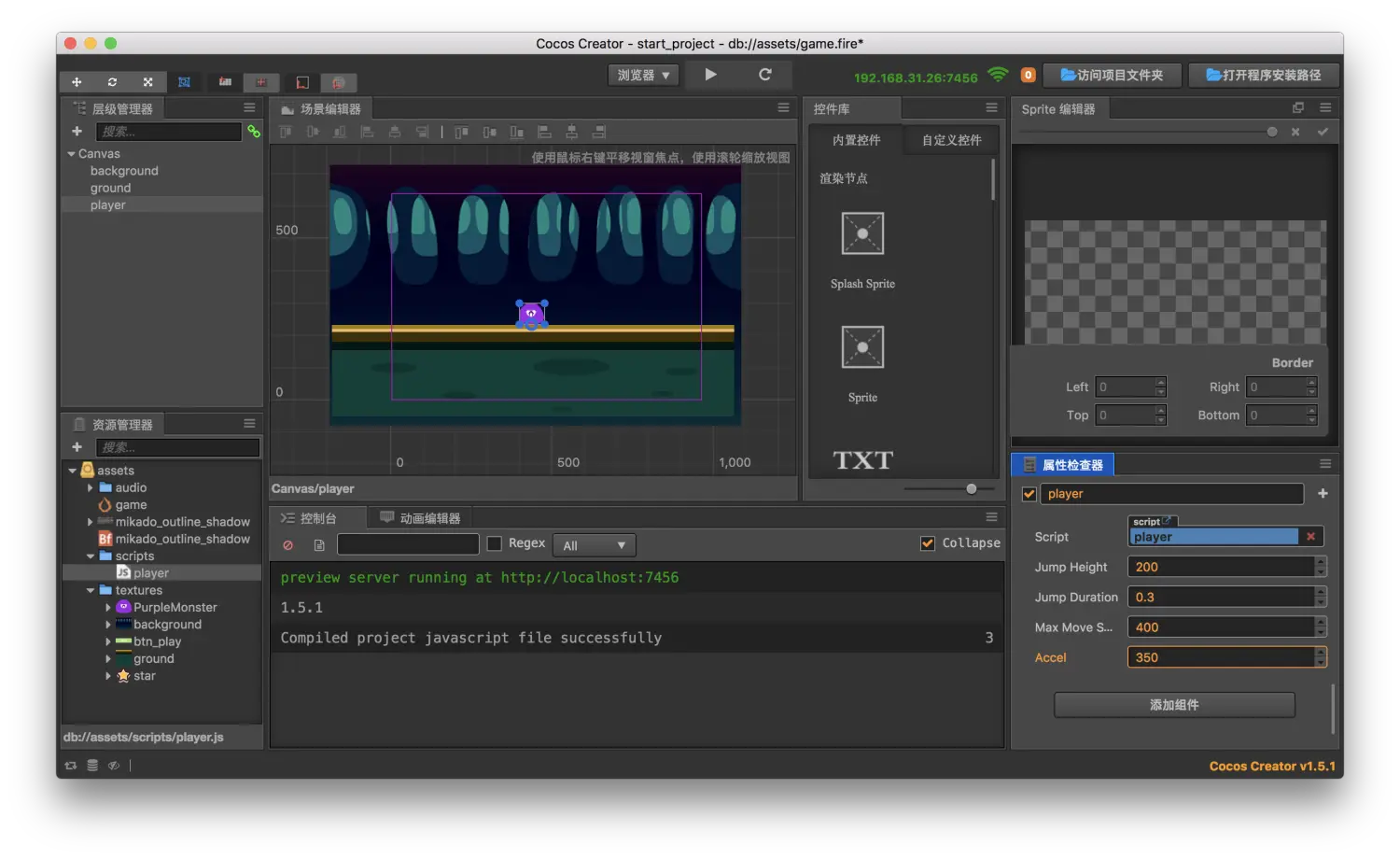
Task: Select the custom widgets tab
Action: click(951, 140)
